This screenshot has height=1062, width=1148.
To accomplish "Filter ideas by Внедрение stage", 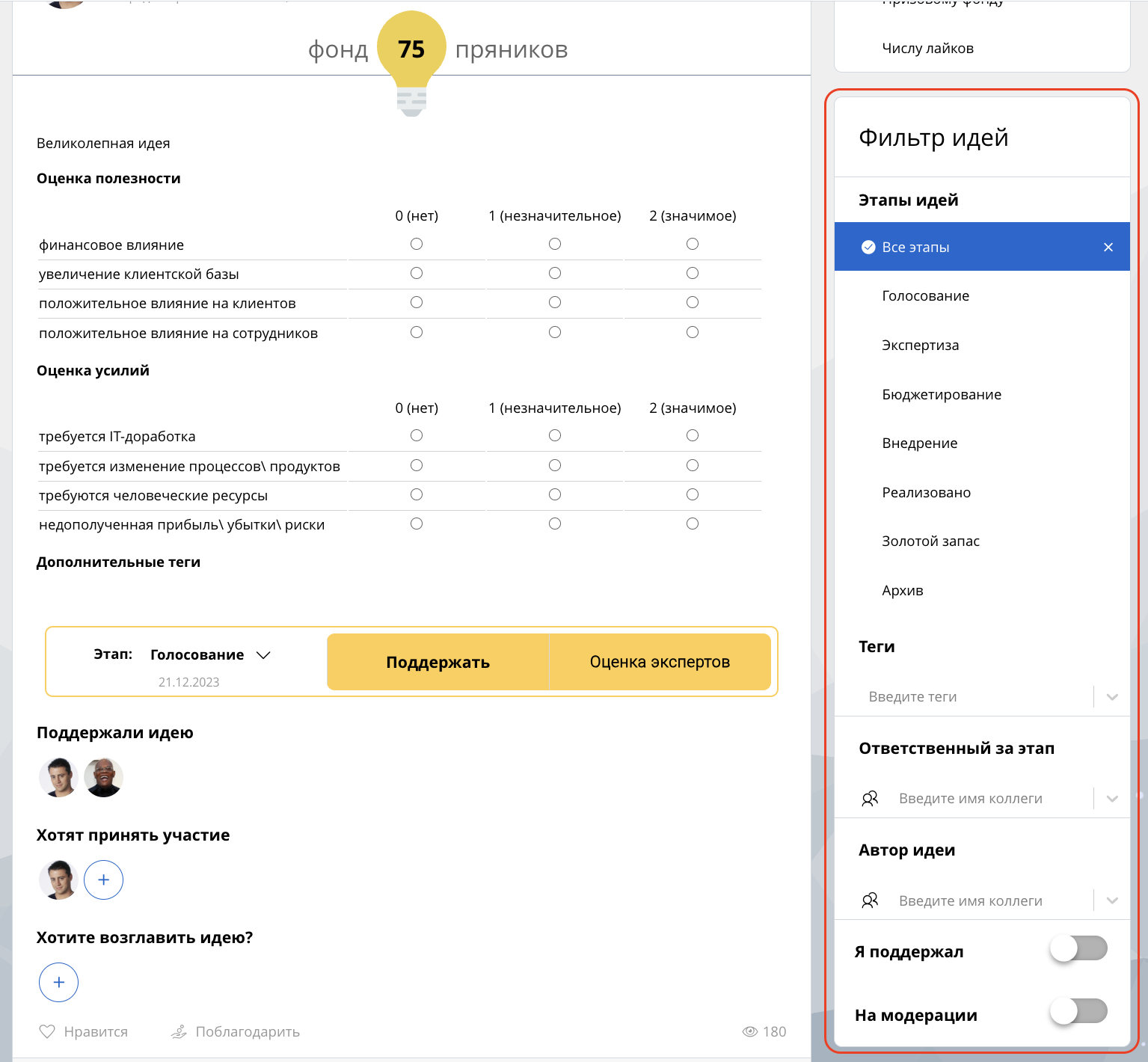I will pos(982,443).
